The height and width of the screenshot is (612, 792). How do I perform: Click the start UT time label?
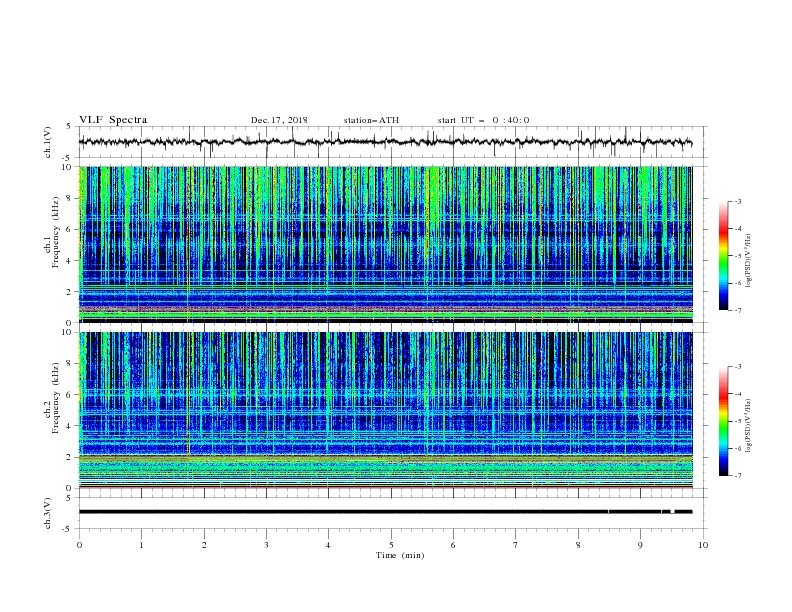point(483,120)
